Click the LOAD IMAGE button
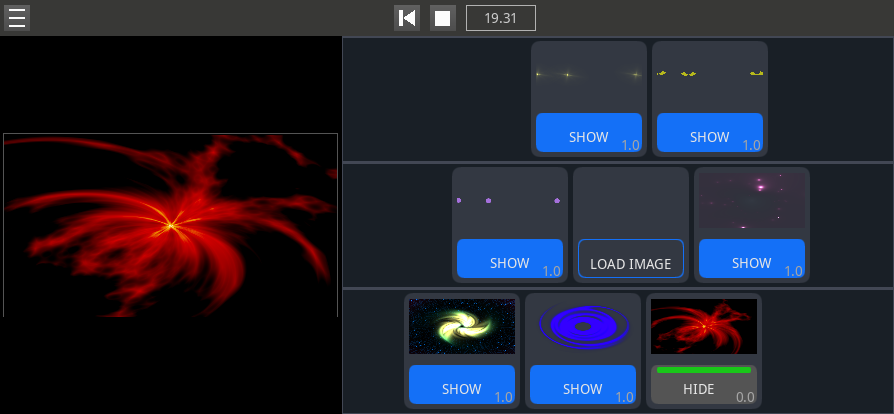The height and width of the screenshot is (414, 894). tap(631, 258)
